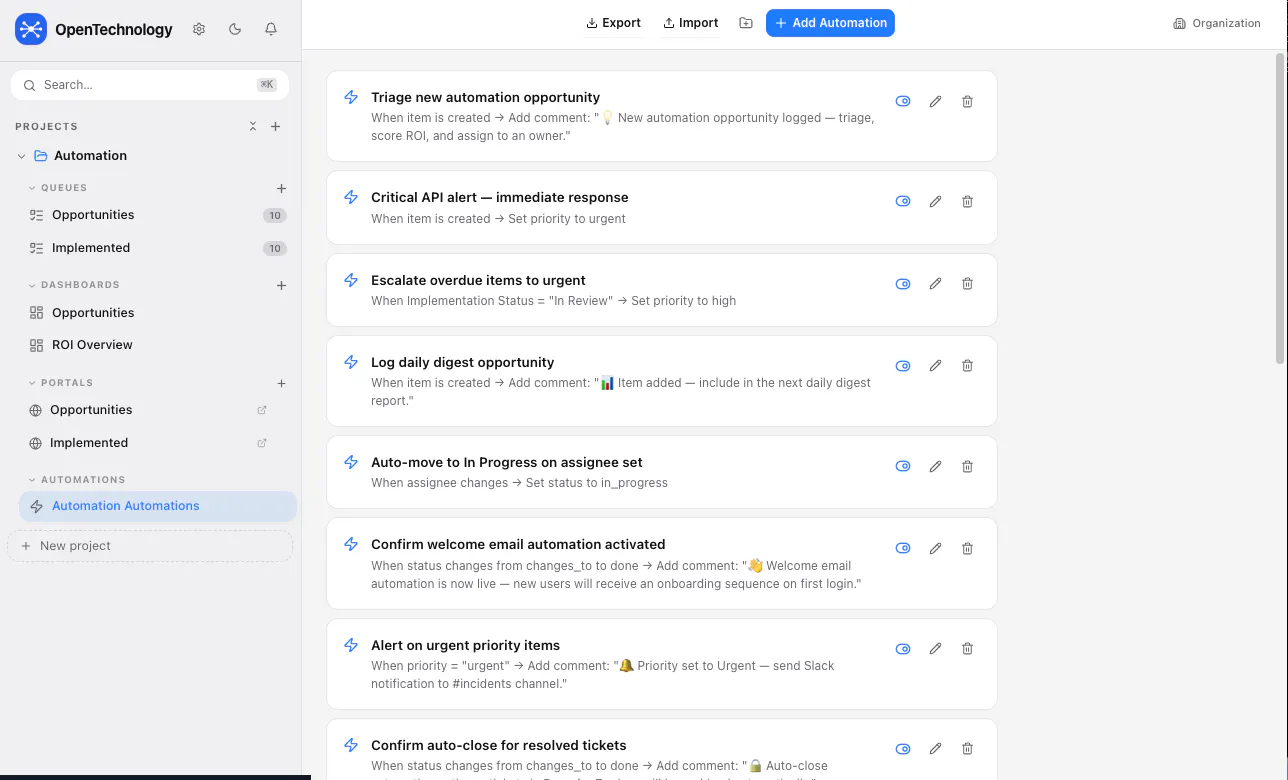Edit Auto-move to In Progress automation
This screenshot has width=1288, height=780.
click(x=935, y=466)
